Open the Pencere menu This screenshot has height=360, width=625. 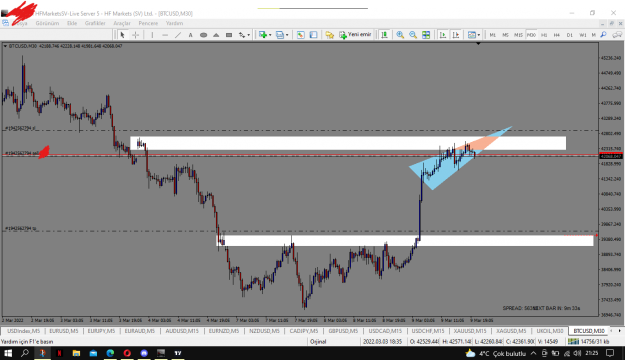point(148,24)
